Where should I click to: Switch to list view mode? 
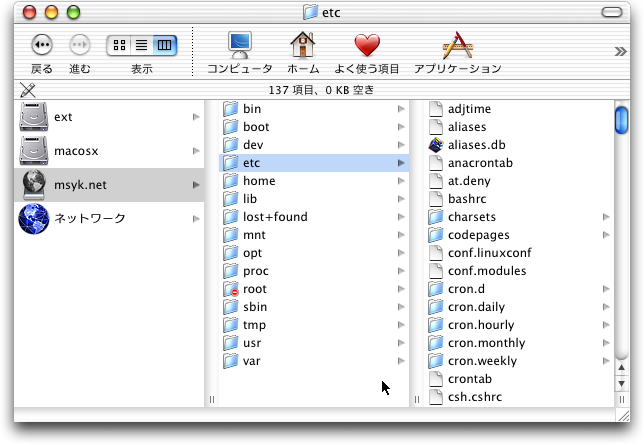[142, 45]
